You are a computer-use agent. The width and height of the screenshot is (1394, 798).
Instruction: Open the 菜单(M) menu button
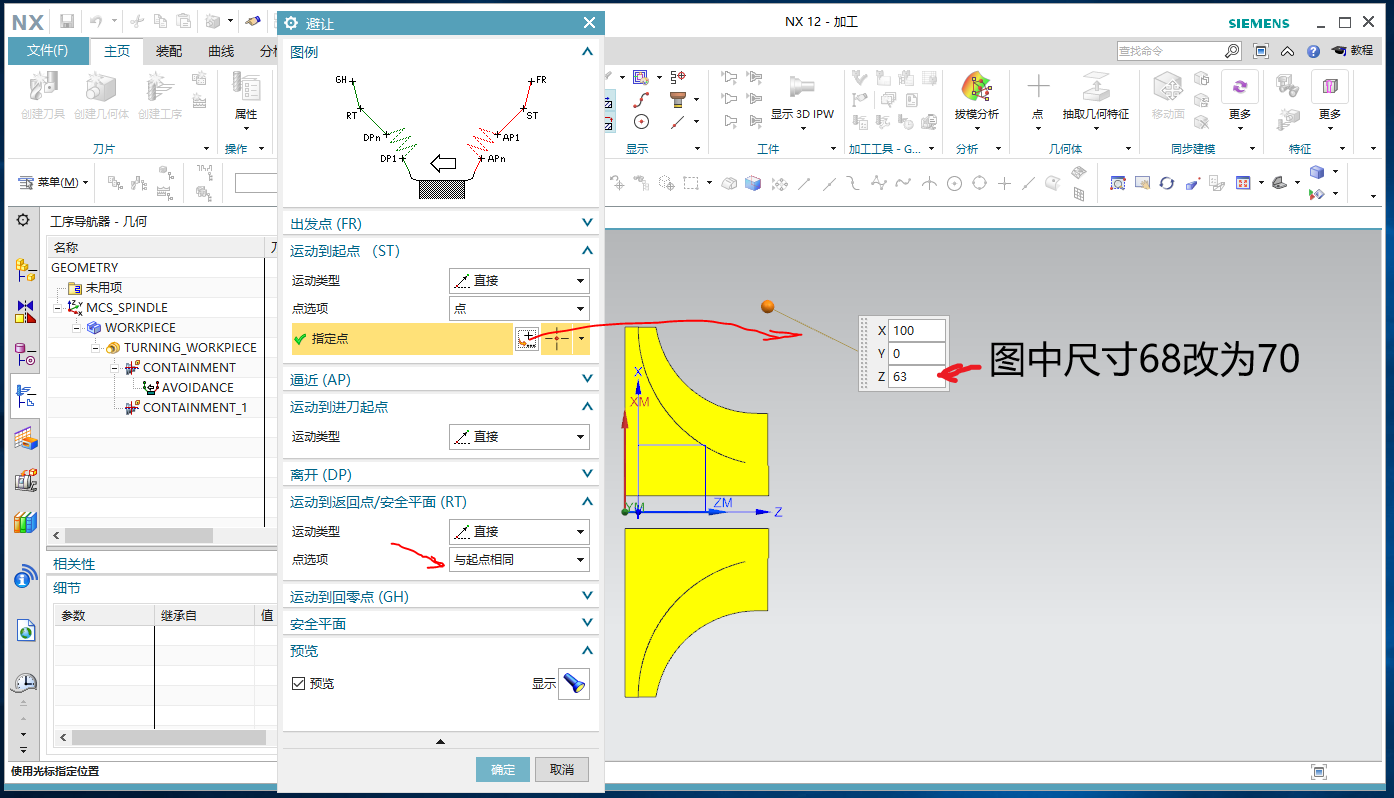click(53, 182)
